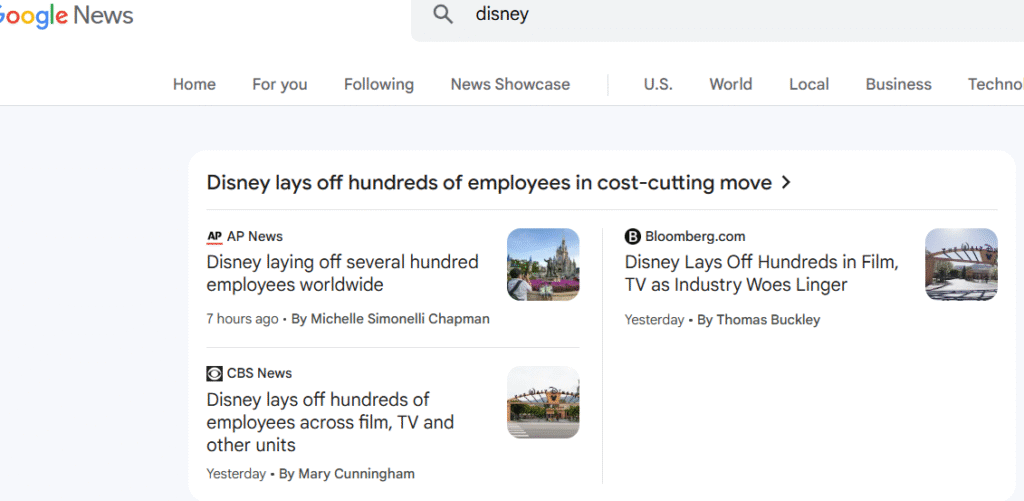This screenshot has width=1024, height=501.
Task: Open 'Disney Lays Off Hundreds in Film' headline
Action: point(761,273)
